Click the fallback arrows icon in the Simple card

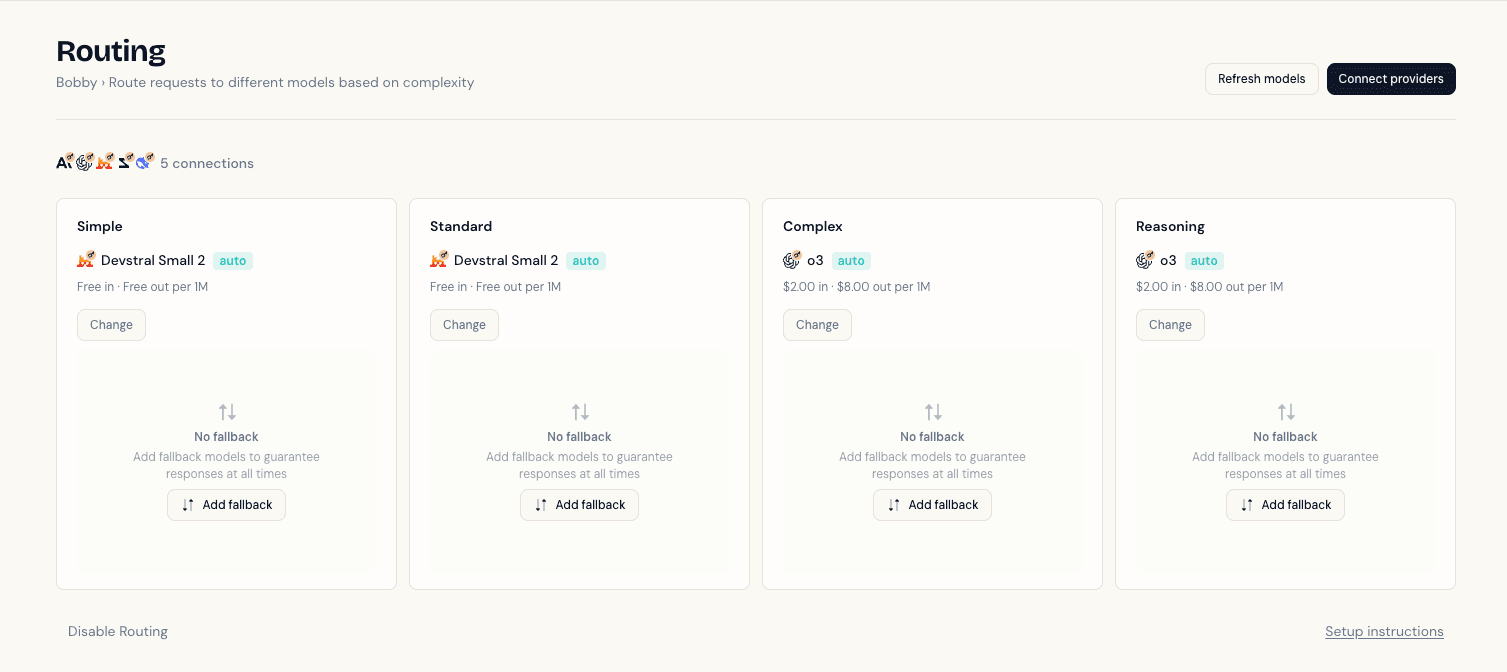pyautogui.click(x=226, y=411)
